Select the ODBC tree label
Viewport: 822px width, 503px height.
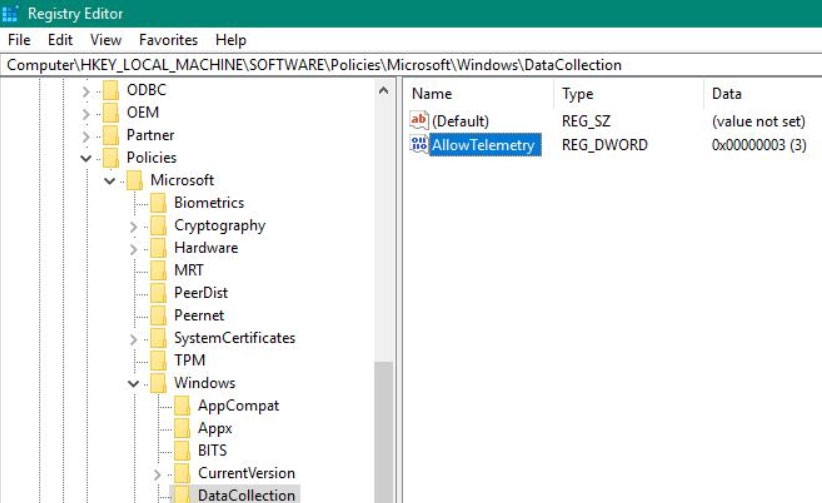pyautogui.click(x=146, y=90)
